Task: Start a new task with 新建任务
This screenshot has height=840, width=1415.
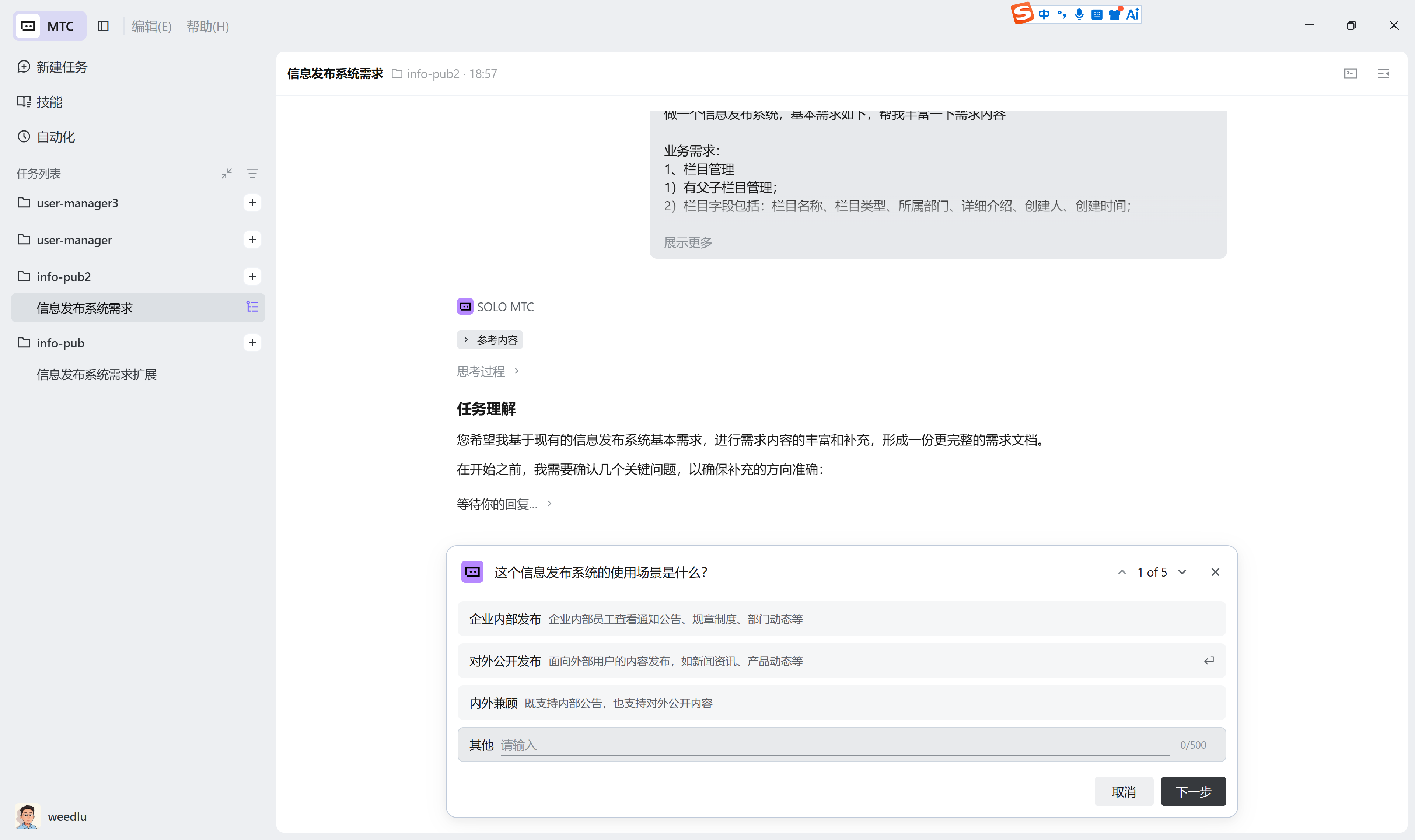Action: tap(52, 67)
